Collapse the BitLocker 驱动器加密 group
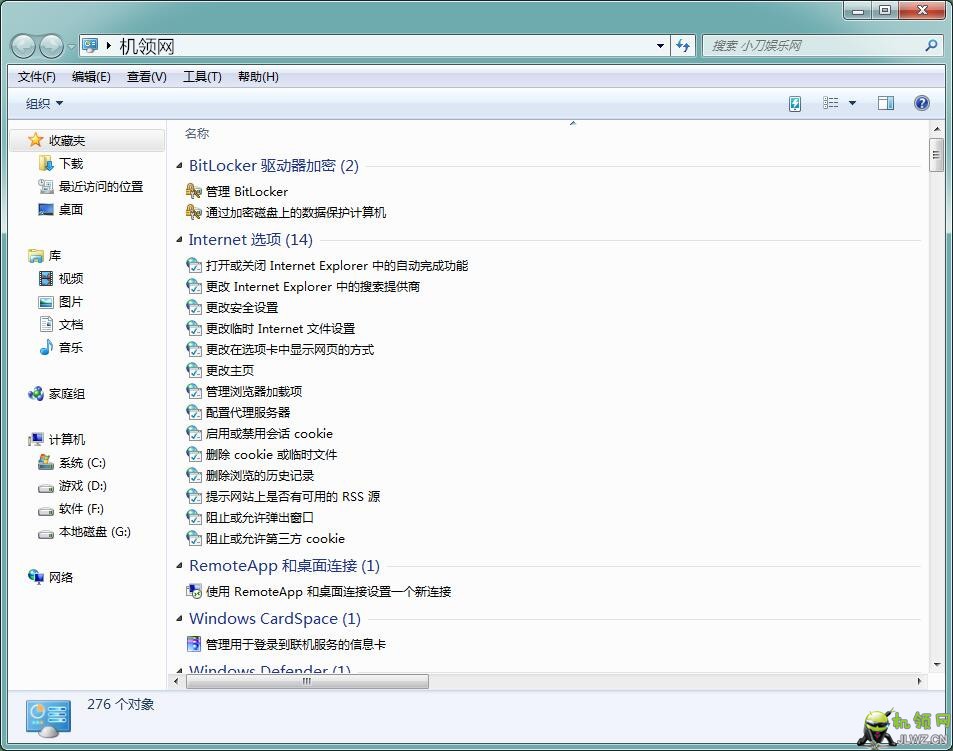This screenshot has height=751, width=953. point(179,165)
